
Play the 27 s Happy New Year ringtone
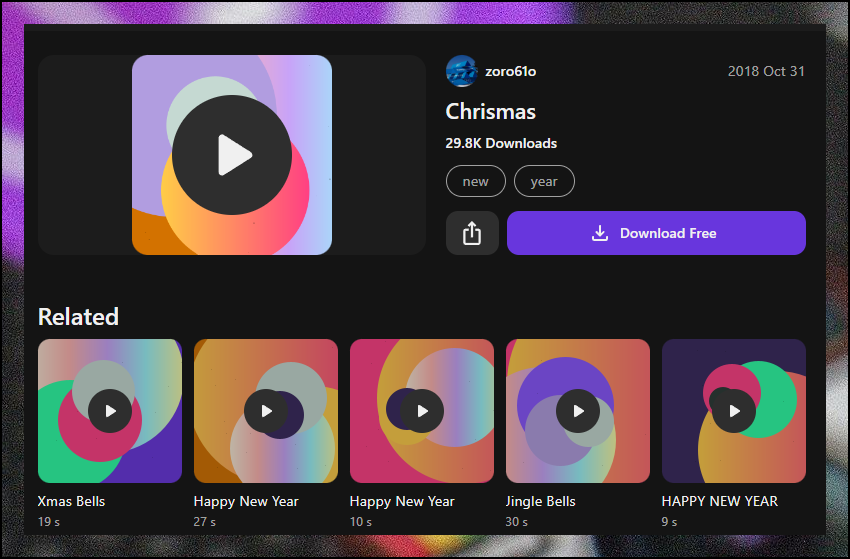266,411
